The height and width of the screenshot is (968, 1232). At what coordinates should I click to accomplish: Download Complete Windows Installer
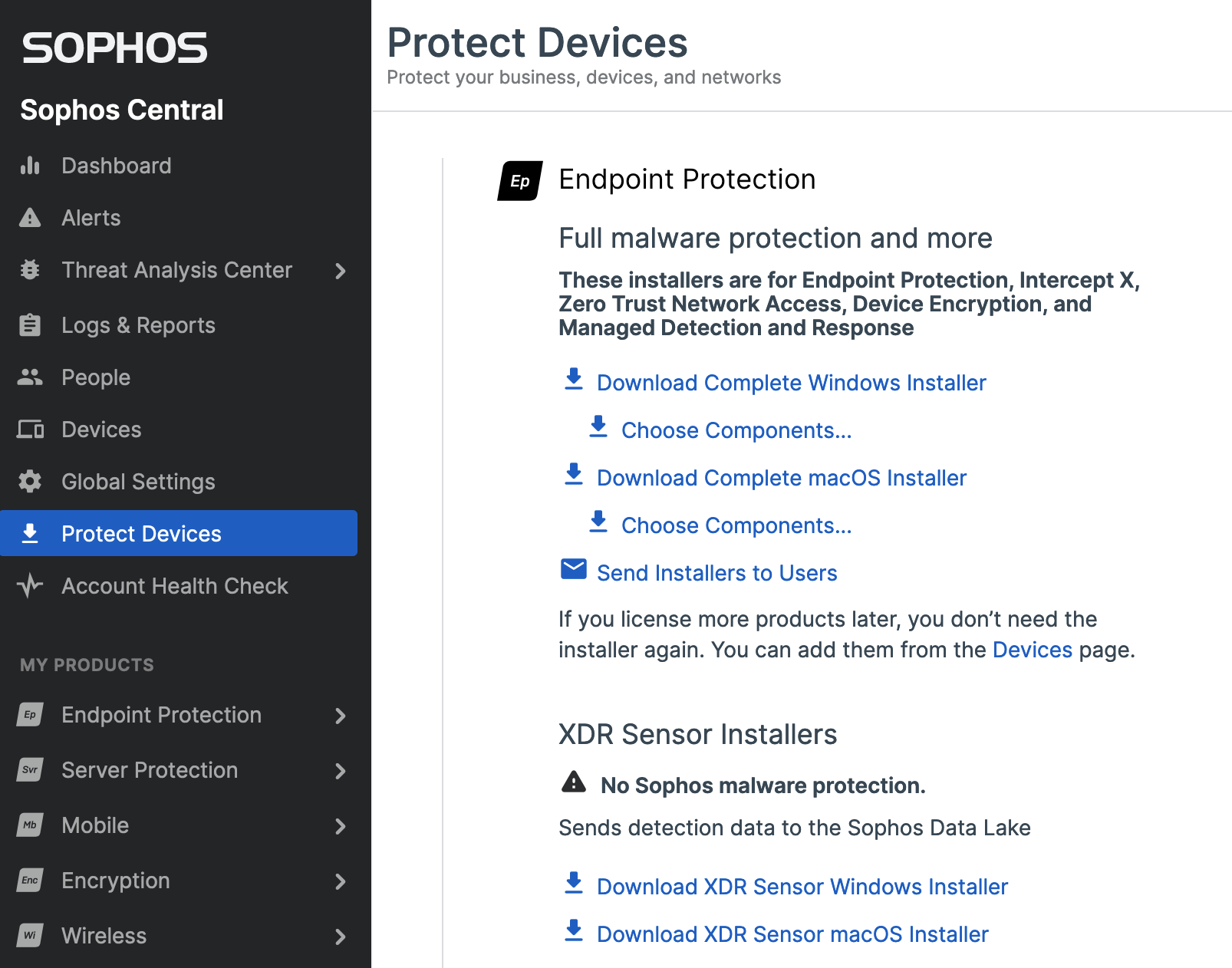click(791, 383)
